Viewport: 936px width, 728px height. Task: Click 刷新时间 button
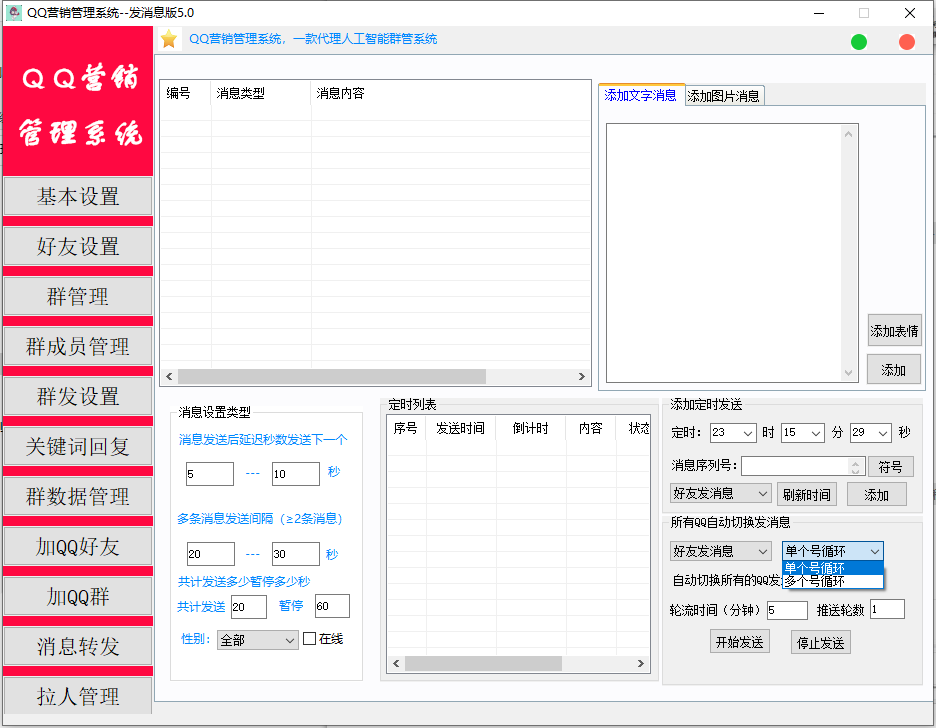pos(806,495)
